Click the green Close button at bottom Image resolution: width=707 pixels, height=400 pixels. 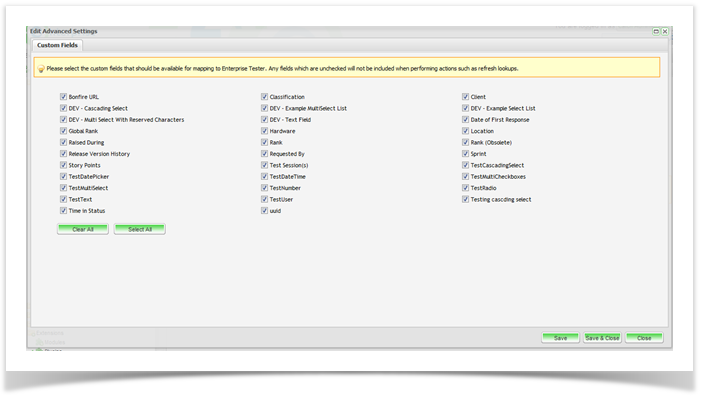[x=644, y=338]
